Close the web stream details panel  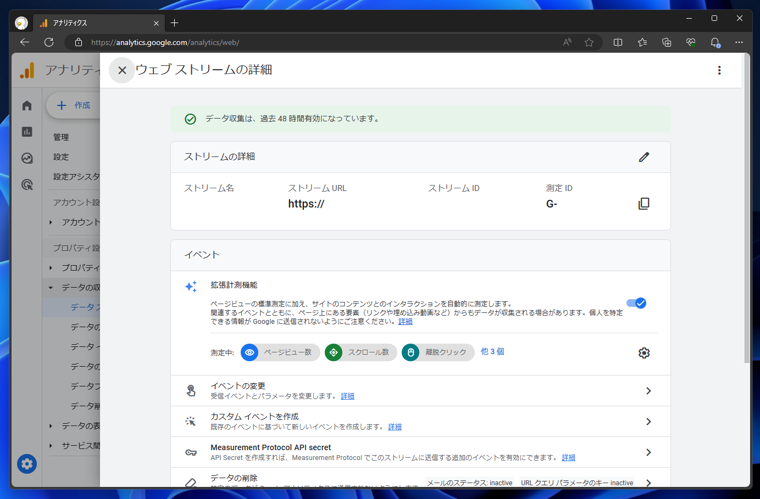tap(122, 70)
